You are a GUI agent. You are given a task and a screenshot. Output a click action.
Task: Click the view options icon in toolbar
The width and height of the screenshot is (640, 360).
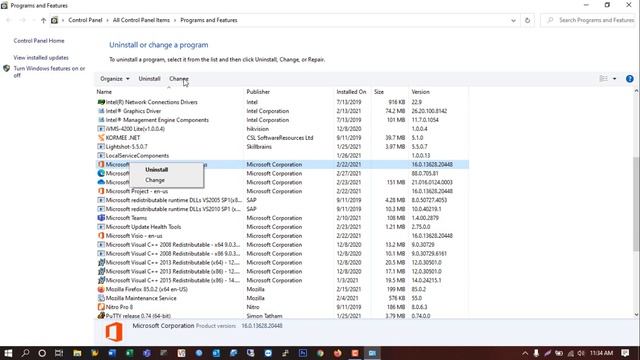coord(603,79)
